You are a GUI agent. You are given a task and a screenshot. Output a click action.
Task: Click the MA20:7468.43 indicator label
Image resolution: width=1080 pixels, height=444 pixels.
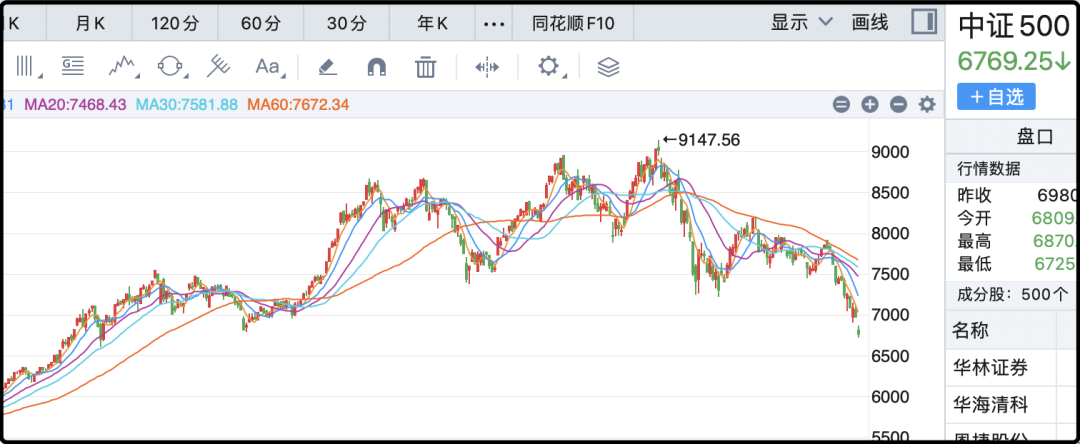[x=76, y=105]
